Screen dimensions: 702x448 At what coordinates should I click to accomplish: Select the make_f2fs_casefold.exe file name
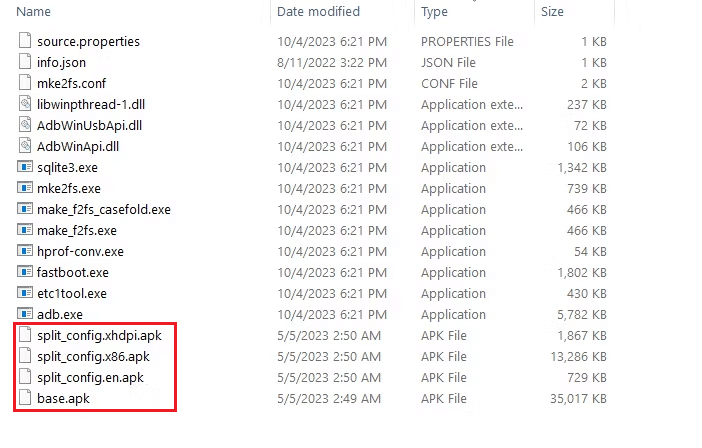pyautogui.click(x=104, y=209)
